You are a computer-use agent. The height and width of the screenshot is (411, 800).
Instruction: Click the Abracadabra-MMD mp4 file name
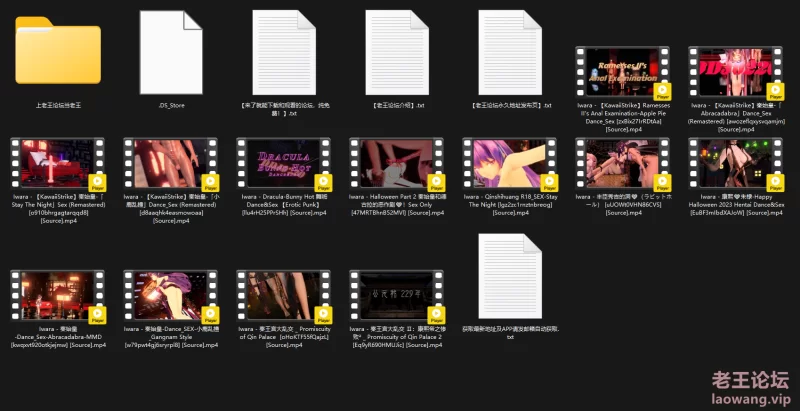(58, 337)
